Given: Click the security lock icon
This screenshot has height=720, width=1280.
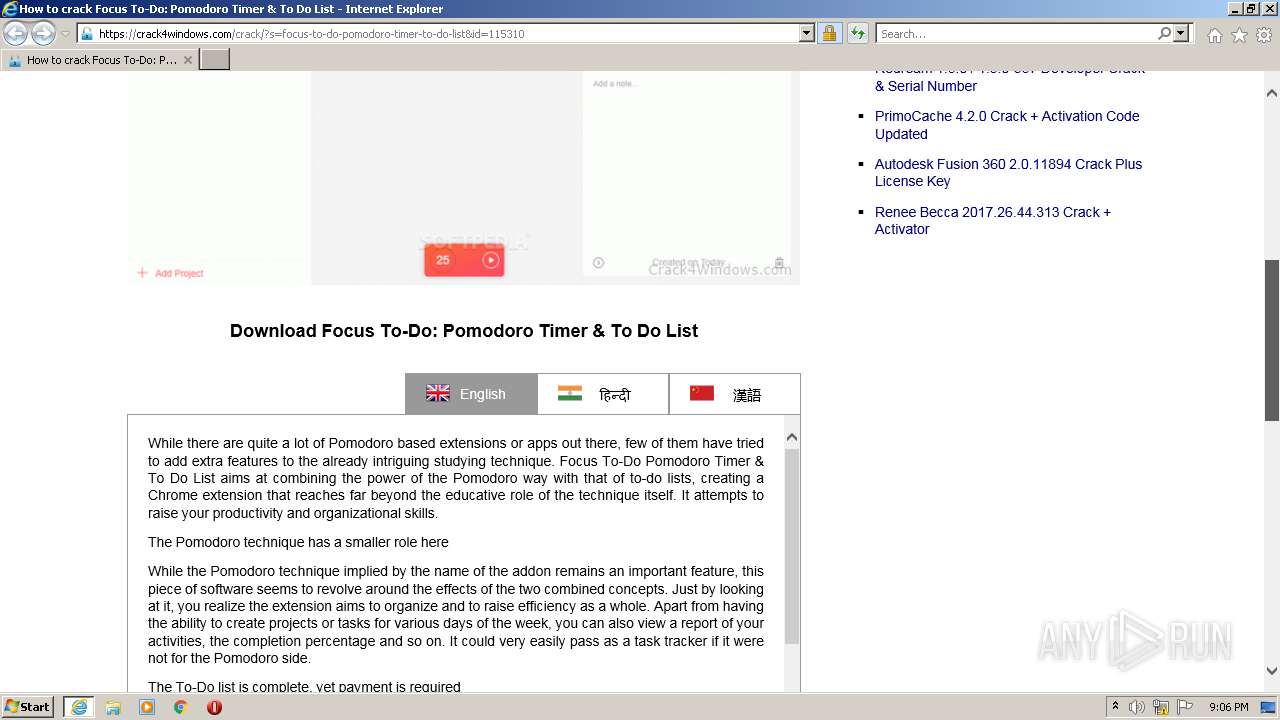Looking at the screenshot, I should tap(829, 33).
